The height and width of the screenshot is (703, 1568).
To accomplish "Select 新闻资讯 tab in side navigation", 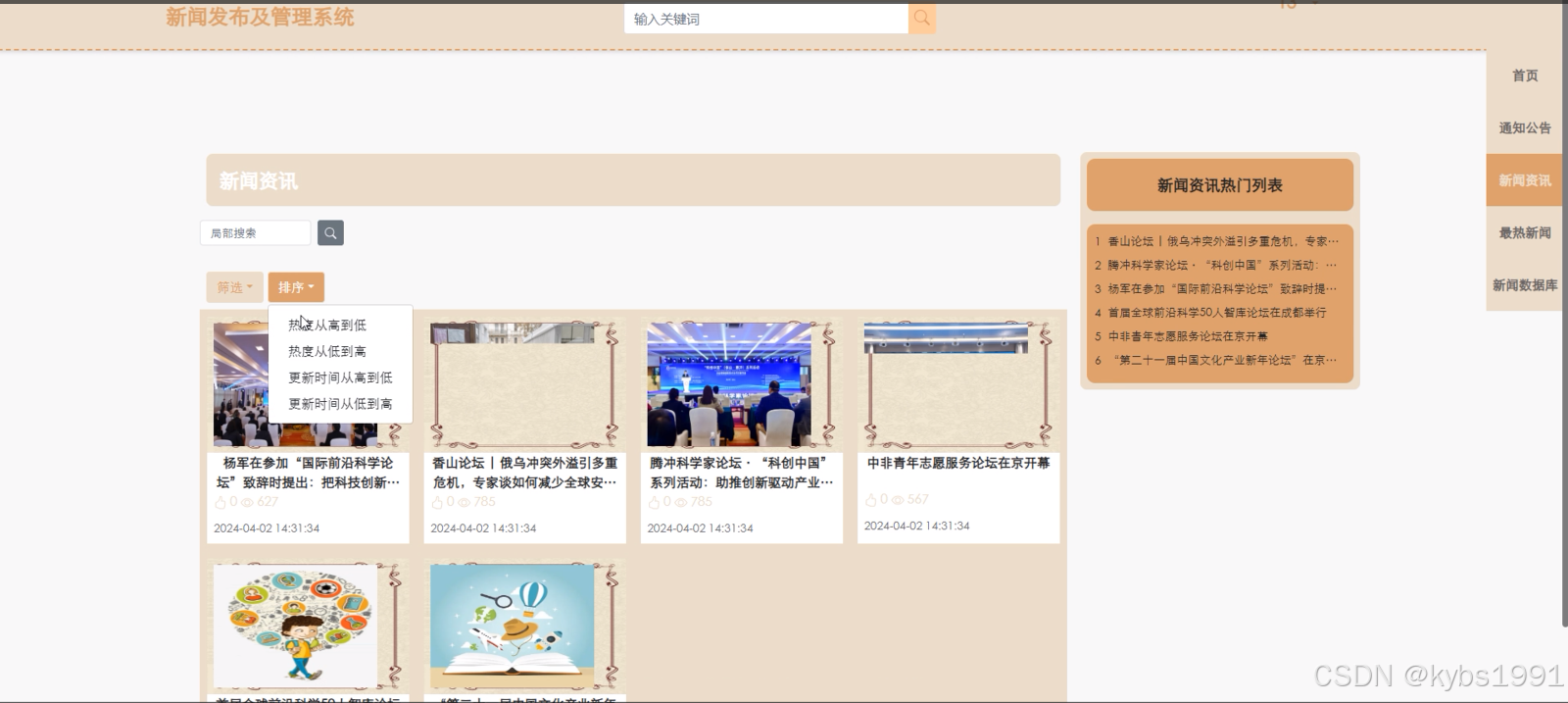I will 1524,180.
